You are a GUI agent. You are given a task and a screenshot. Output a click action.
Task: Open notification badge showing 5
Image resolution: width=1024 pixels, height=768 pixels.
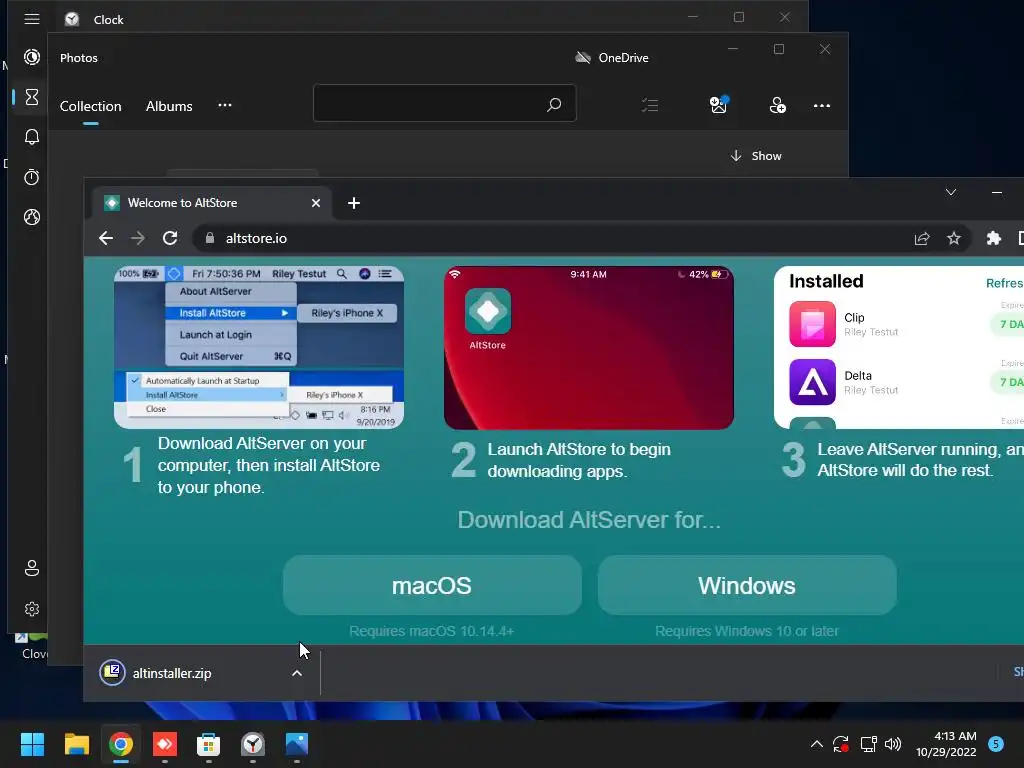996,743
